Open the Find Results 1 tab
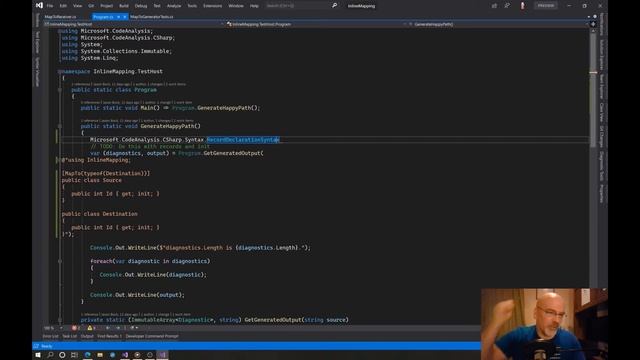The width and height of the screenshot is (640, 360). pyautogui.click(x=109, y=336)
